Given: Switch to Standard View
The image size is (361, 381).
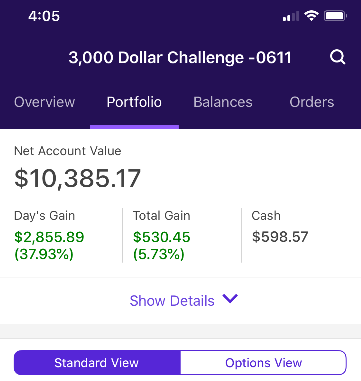Looking at the screenshot, I should [97, 362].
